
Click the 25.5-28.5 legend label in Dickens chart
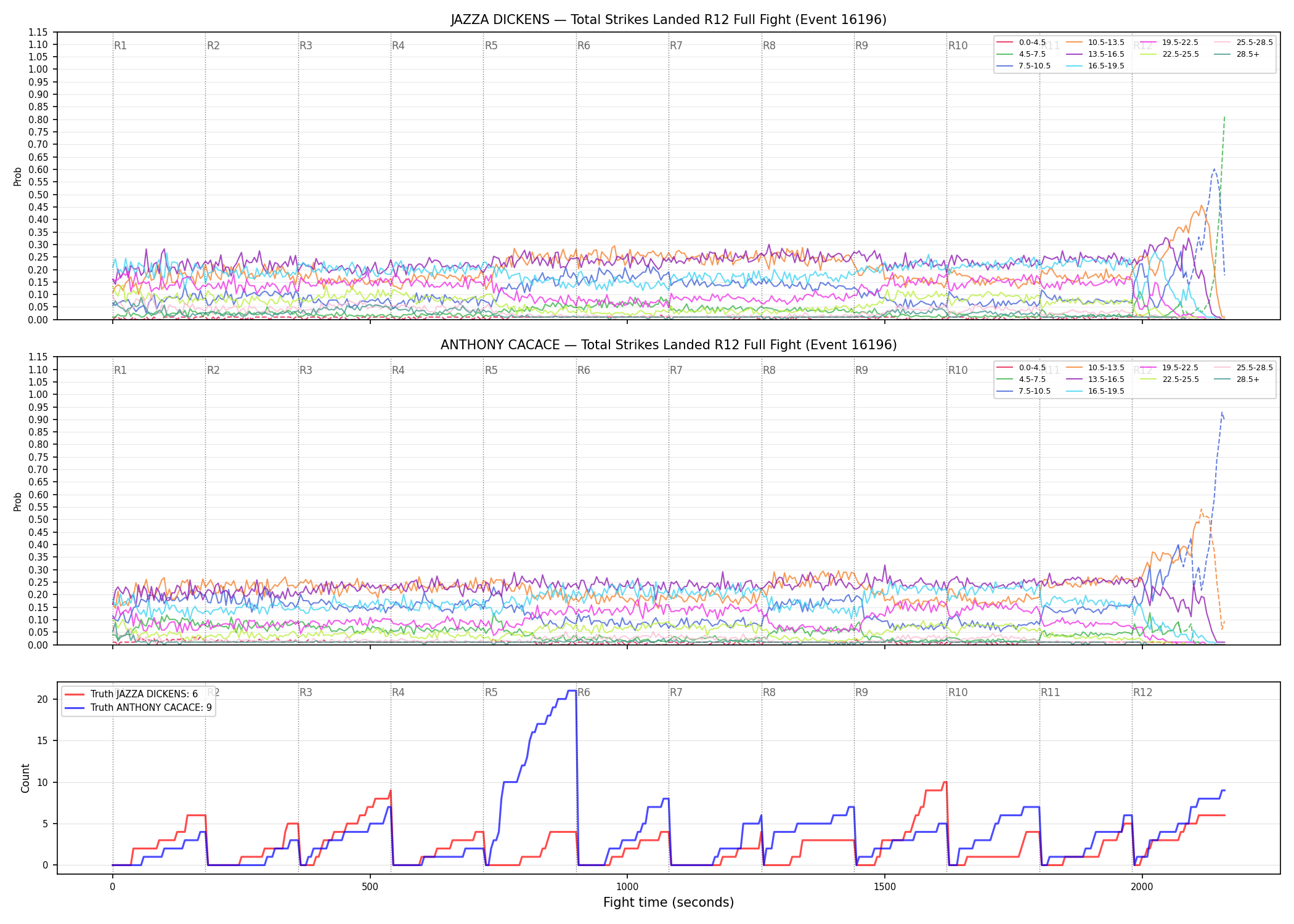[x=1255, y=43]
